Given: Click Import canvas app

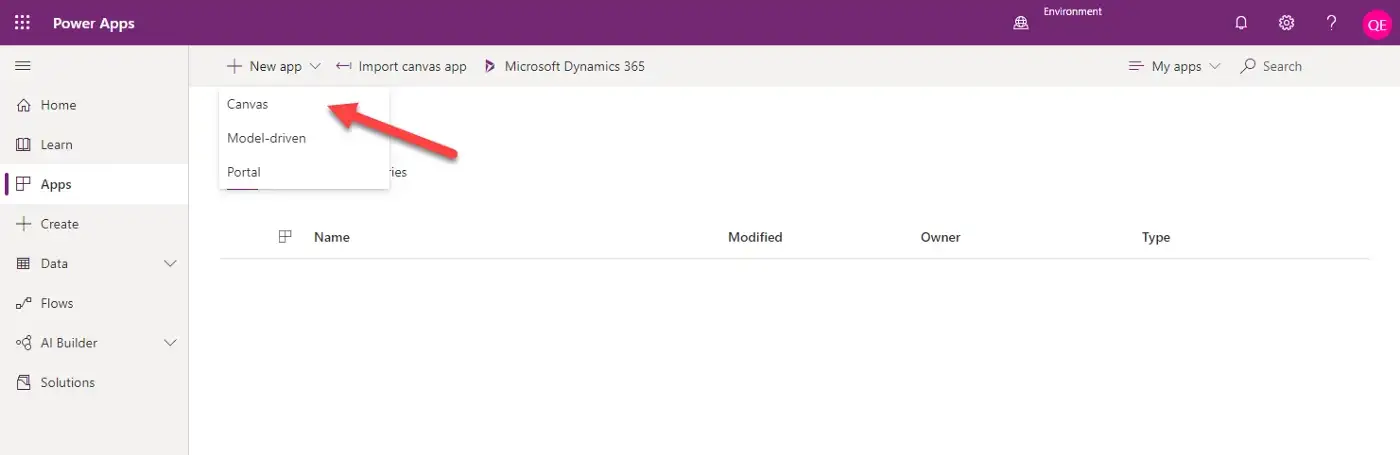Looking at the screenshot, I should click(401, 66).
